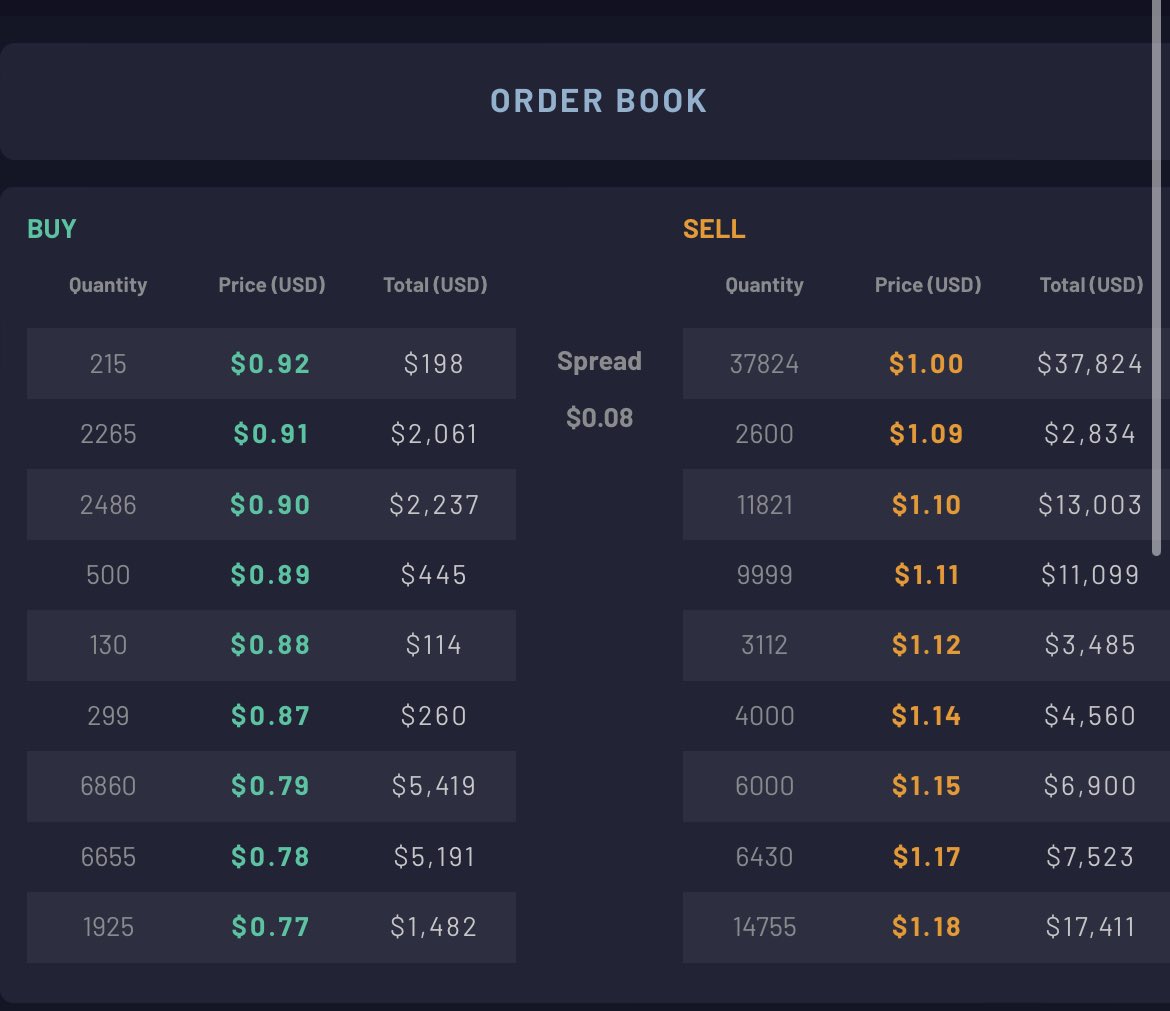The height and width of the screenshot is (1011, 1170).
Task: Click buy price $0.78
Action: 270,857
